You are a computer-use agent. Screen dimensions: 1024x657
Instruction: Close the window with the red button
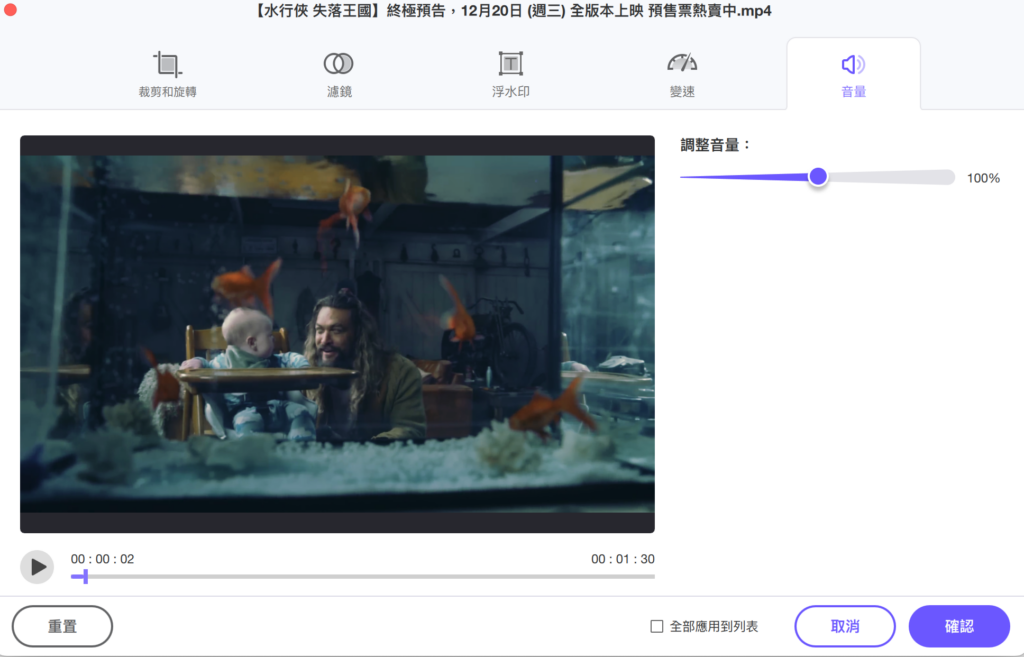tap(10, 10)
